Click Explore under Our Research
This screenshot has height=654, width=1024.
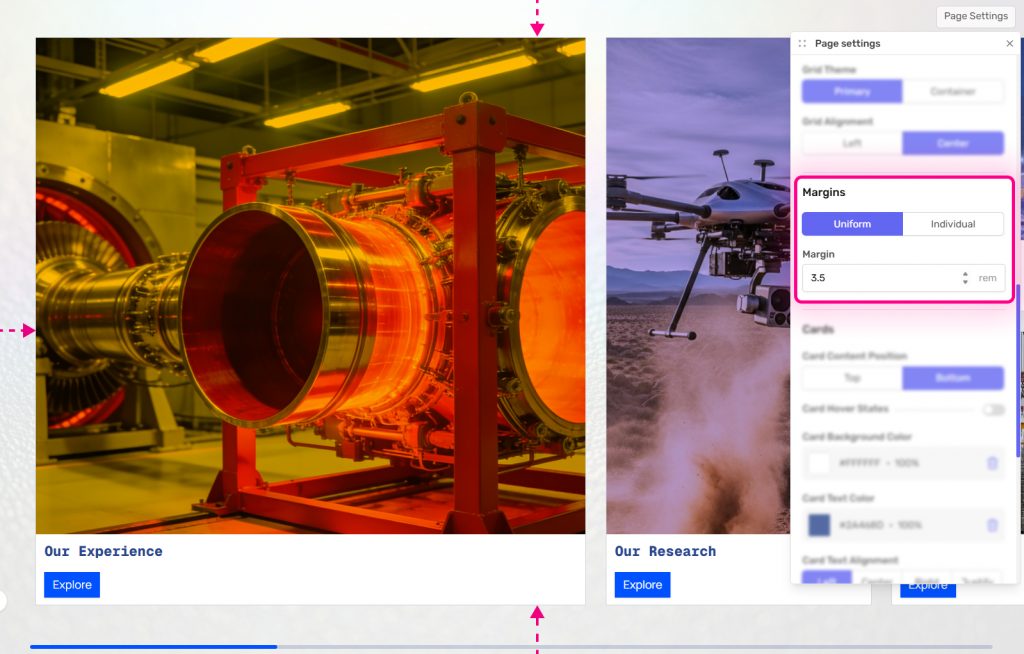coord(642,585)
